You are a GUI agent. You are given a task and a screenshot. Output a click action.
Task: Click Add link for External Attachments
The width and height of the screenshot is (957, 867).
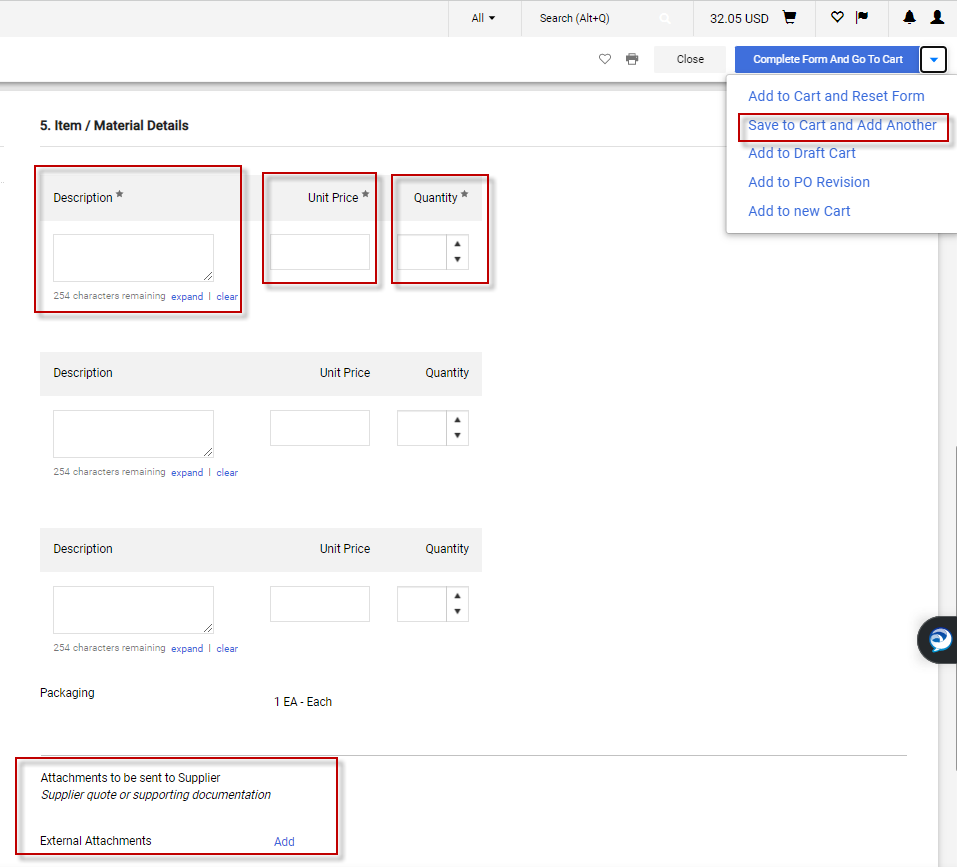[x=284, y=842]
